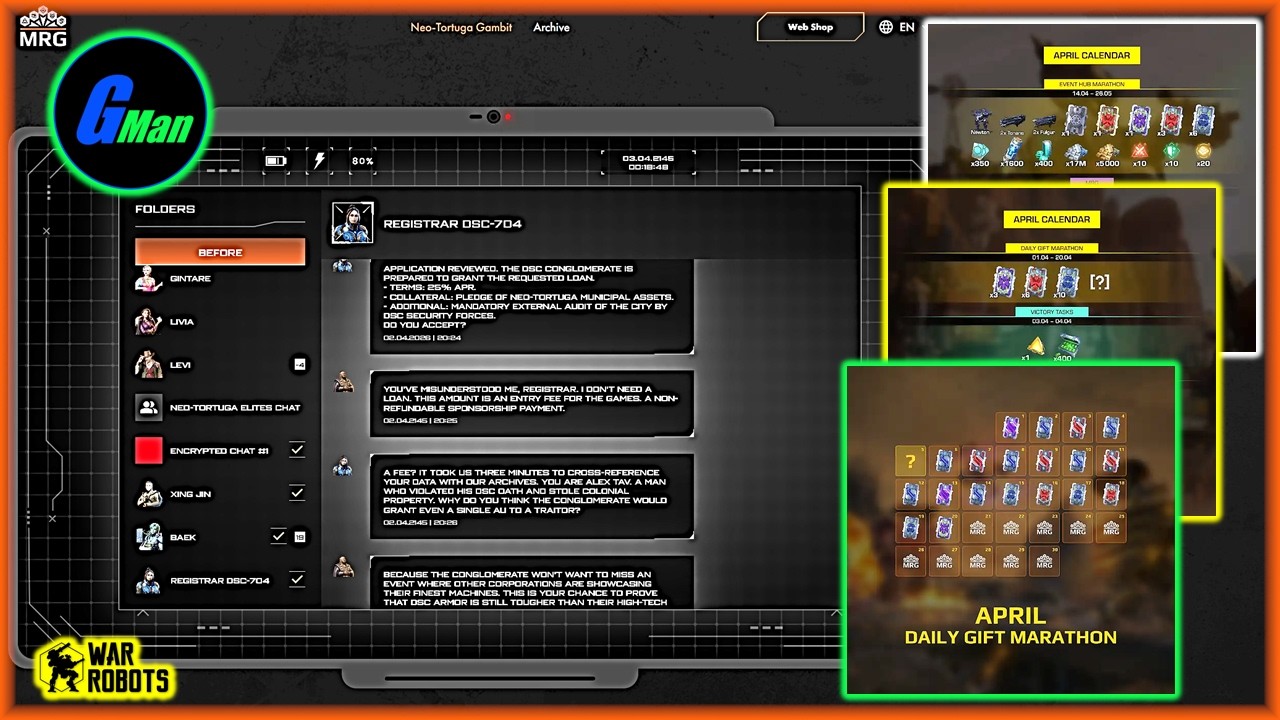Click the Registrar DSC-704 portrait in the chat header
1280x720 pixels.
352,223
